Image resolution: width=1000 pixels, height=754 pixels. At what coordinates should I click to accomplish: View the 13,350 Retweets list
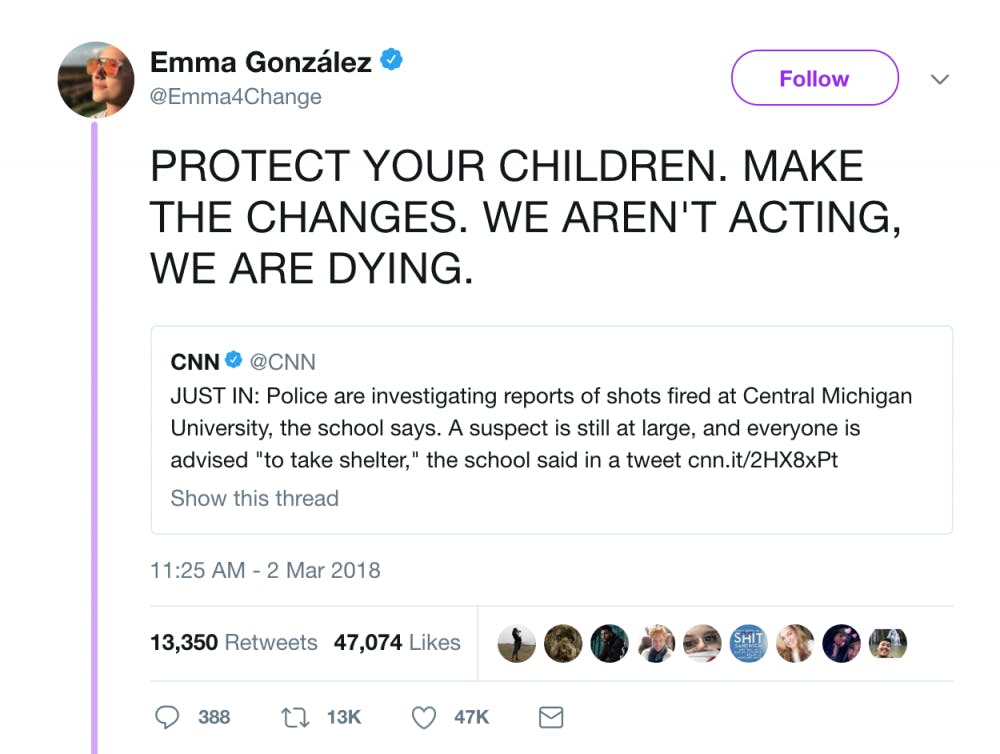pyautogui.click(x=233, y=642)
